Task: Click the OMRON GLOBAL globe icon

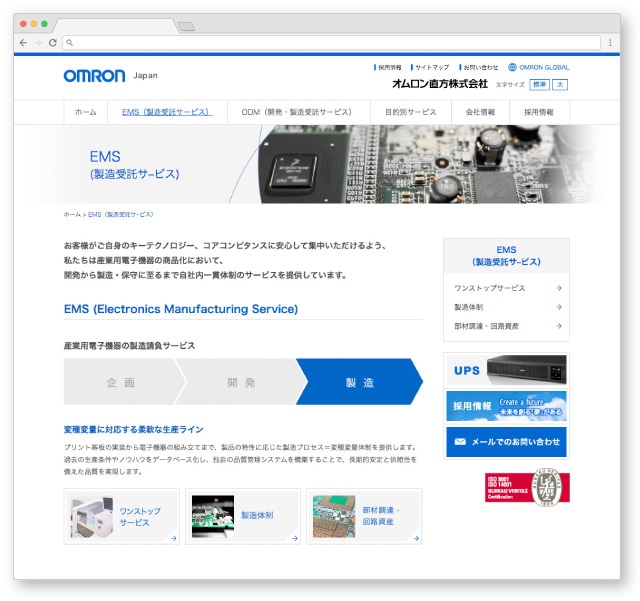Action: pyautogui.click(x=512, y=67)
